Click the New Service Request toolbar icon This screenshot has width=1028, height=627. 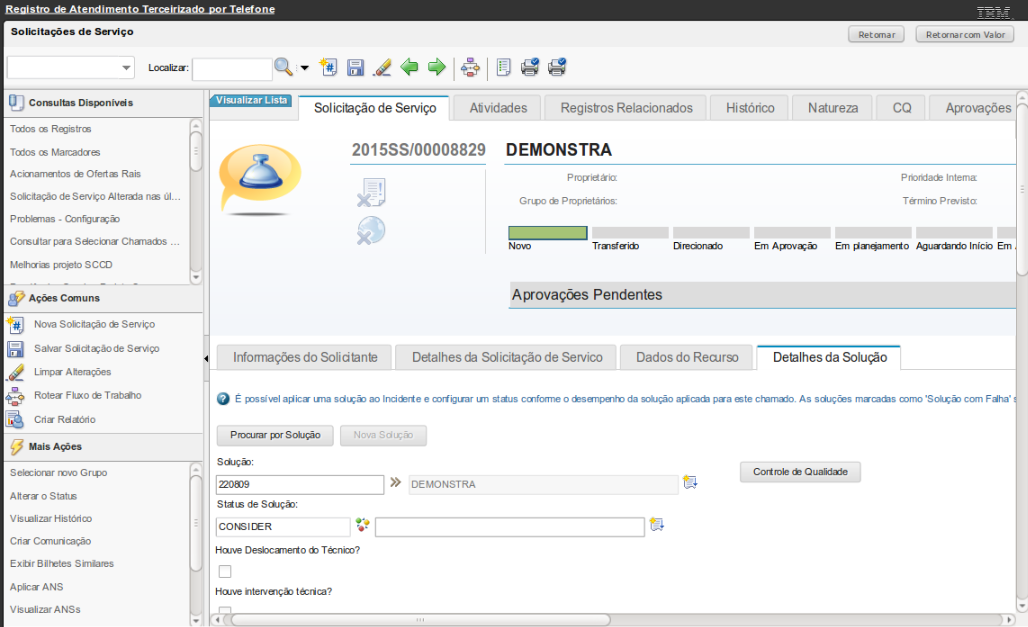coord(329,67)
